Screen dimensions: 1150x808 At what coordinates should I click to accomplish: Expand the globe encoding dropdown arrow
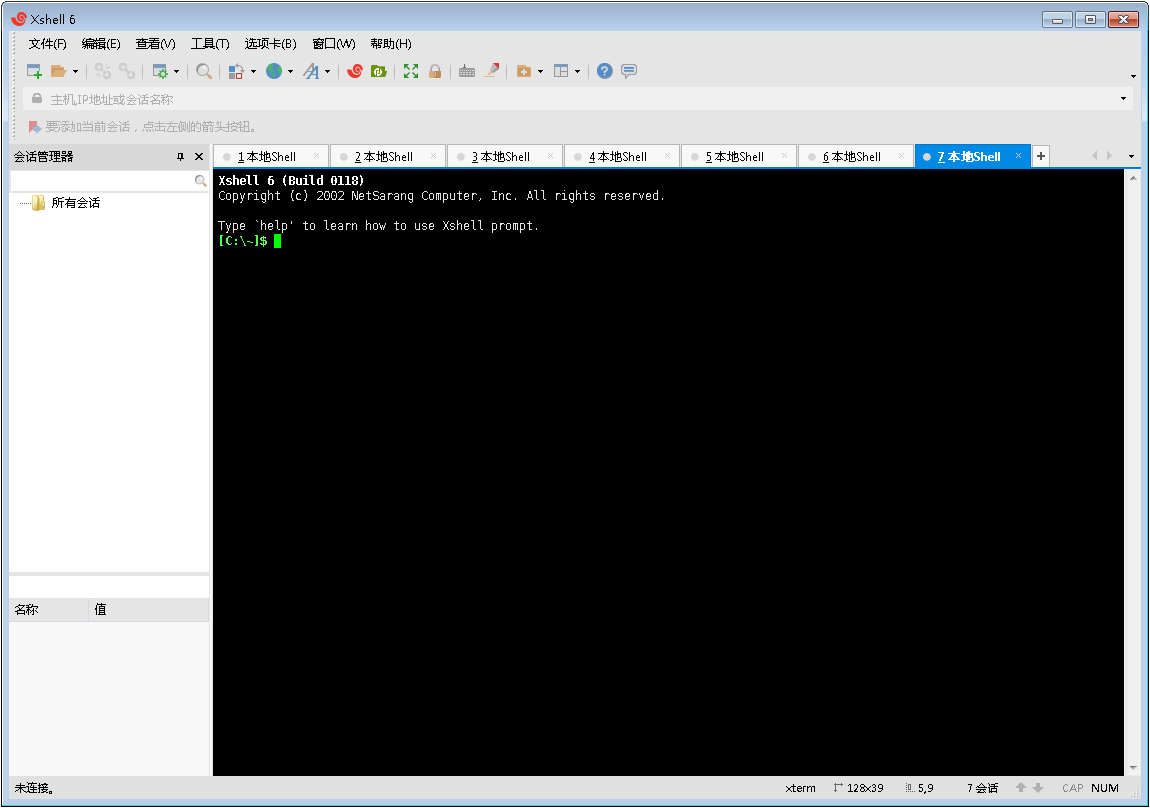[290, 72]
